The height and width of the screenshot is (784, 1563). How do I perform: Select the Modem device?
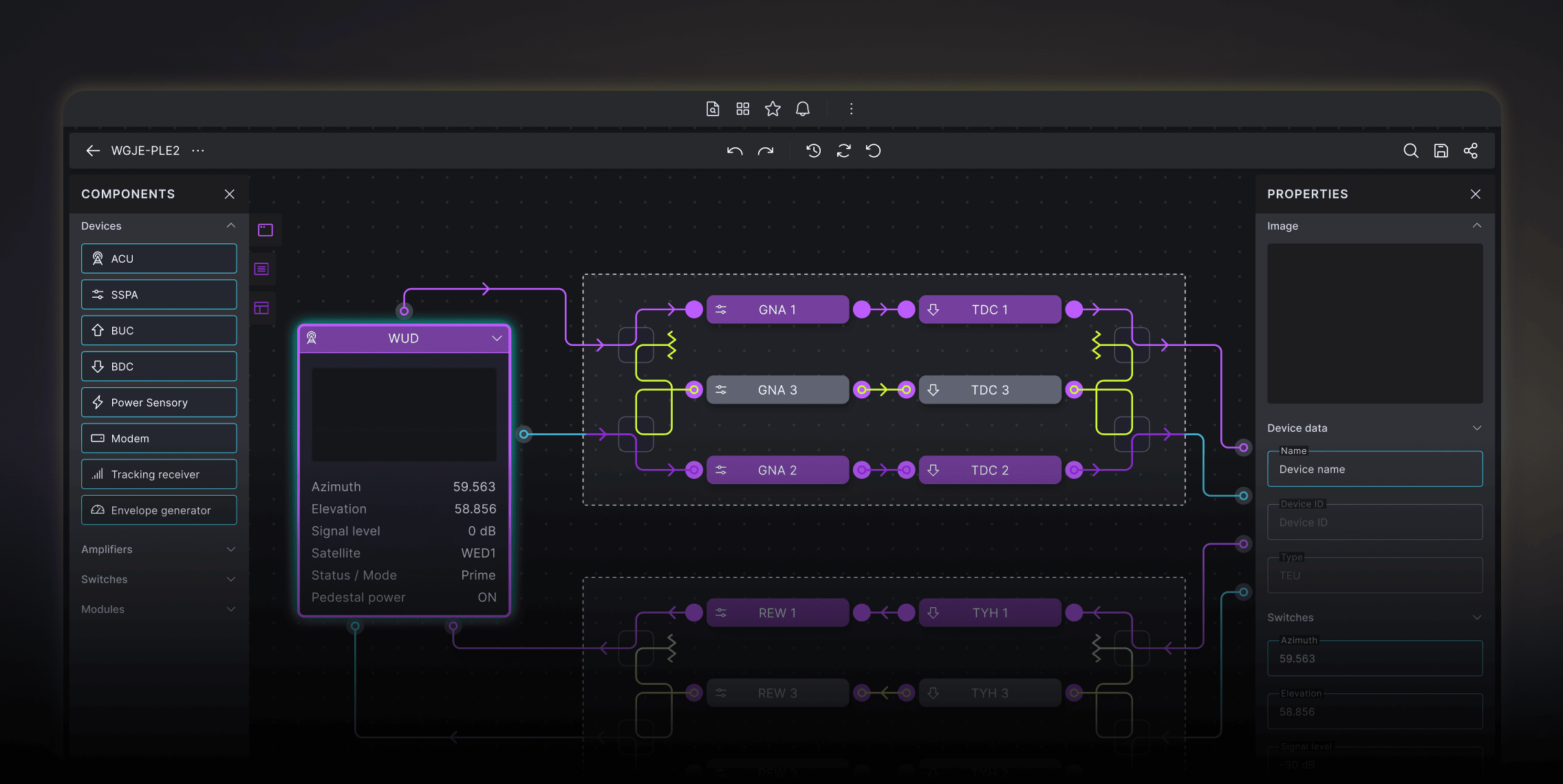[x=159, y=438]
